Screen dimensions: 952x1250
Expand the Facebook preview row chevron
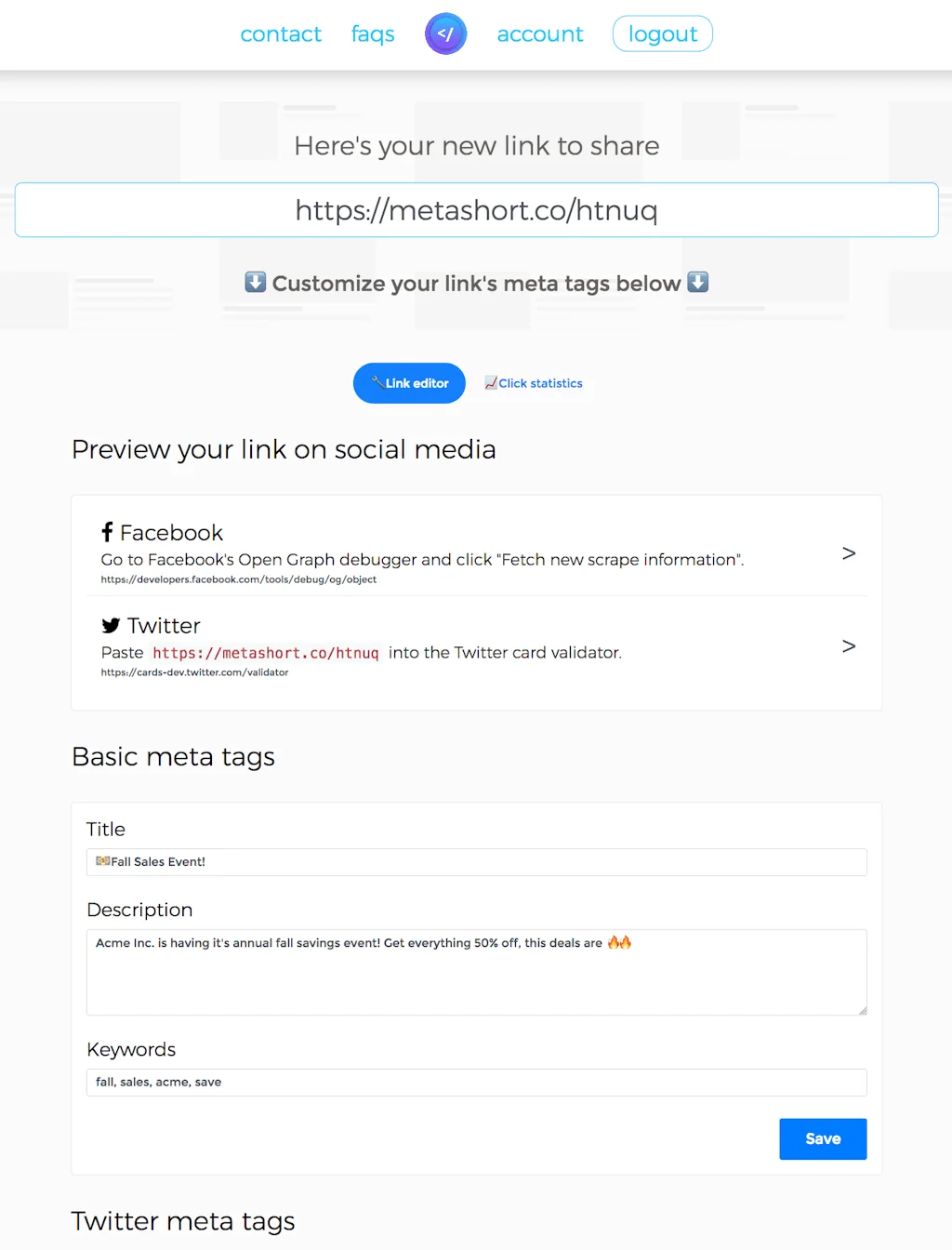[848, 552]
